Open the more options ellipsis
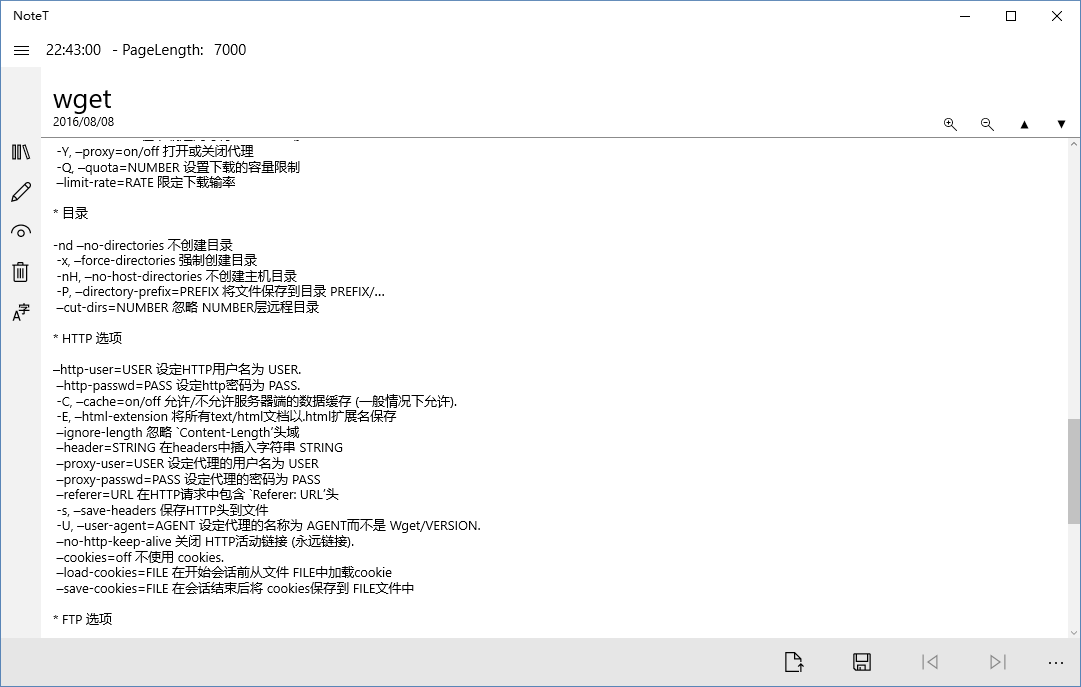Viewport: 1081px width, 687px height. coord(1055,663)
